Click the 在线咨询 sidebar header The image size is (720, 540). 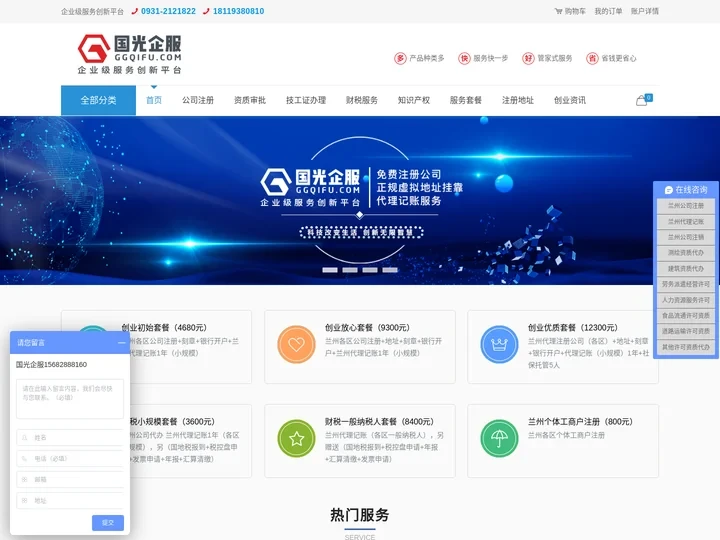coord(686,190)
